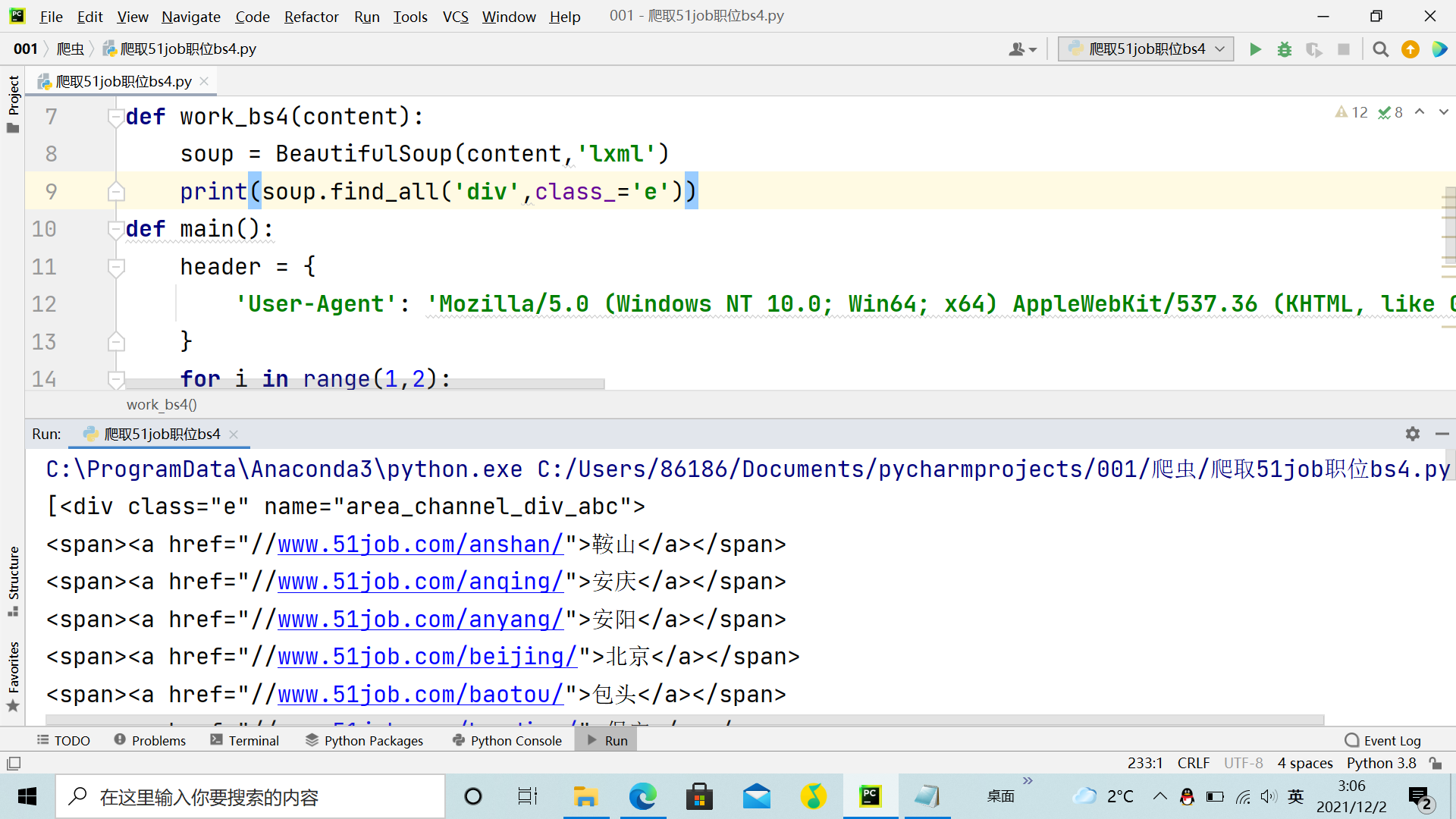Hide the Run tool window with minus icon
The width and height of the screenshot is (1456, 819).
[1442, 434]
